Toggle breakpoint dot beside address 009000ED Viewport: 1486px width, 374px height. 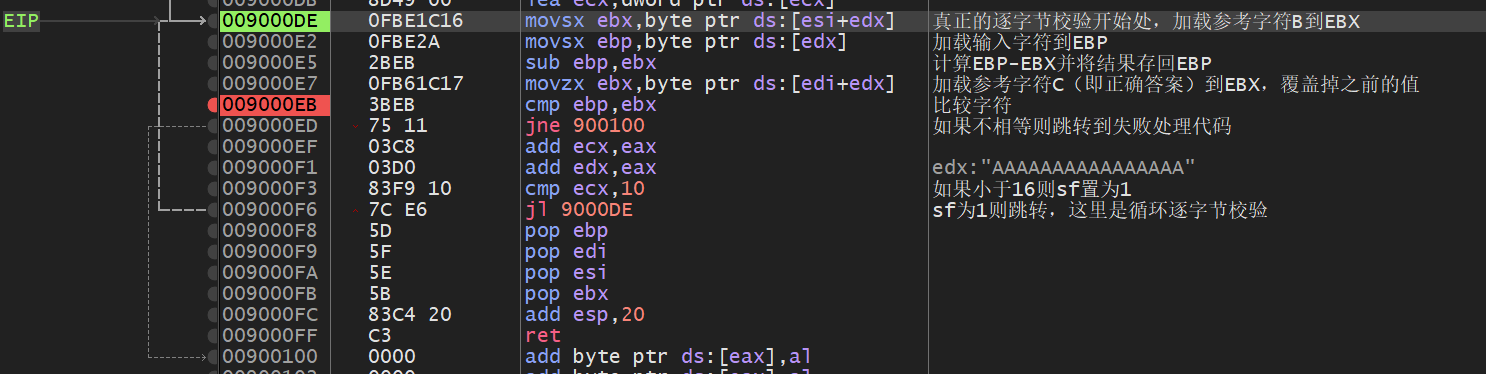(x=212, y=126)
